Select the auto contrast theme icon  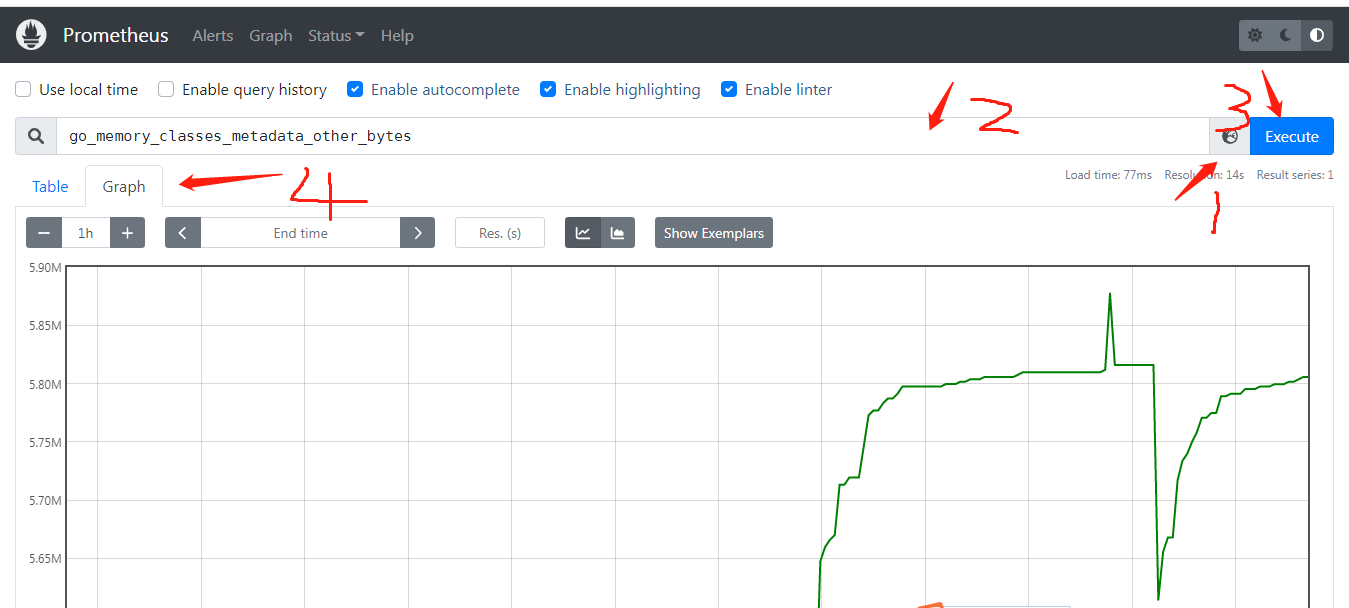pos(1317,35)
